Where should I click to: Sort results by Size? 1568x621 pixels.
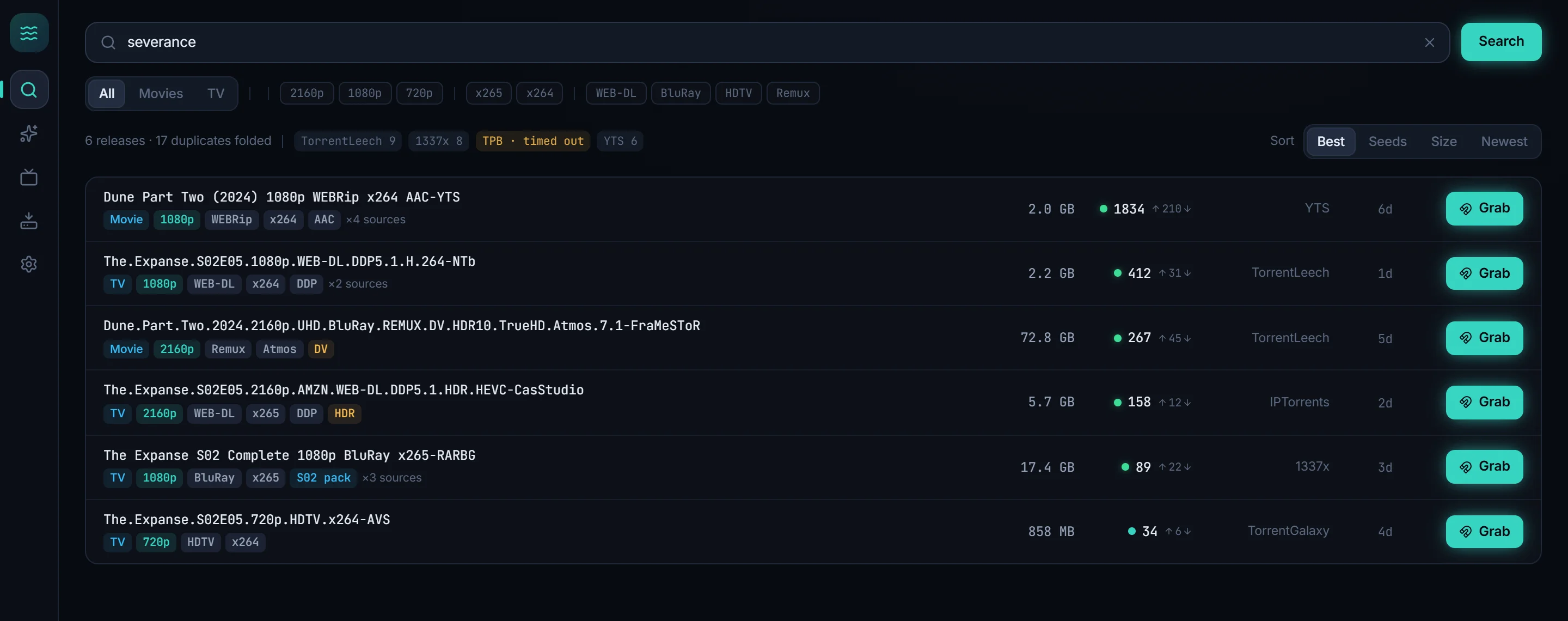(x=1443, y=142)
